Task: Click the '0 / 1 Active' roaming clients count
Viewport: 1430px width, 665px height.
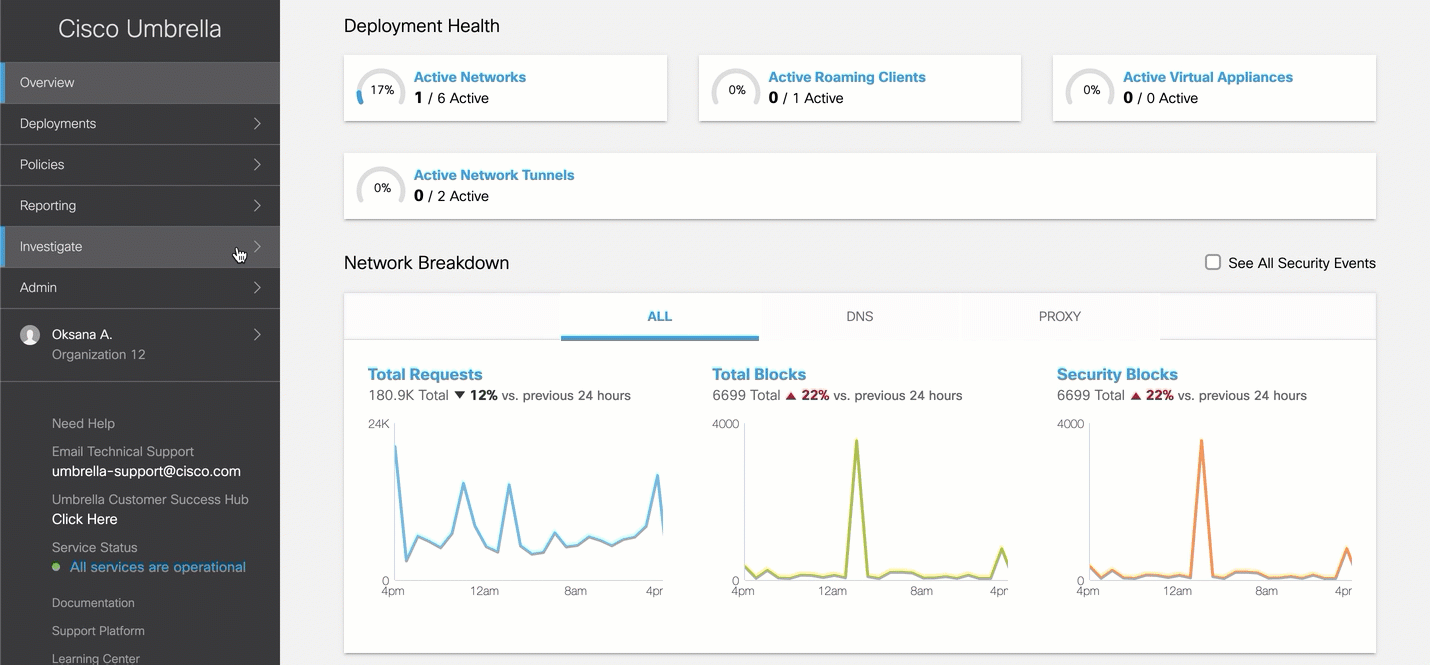Action: (x=806, y=98)
